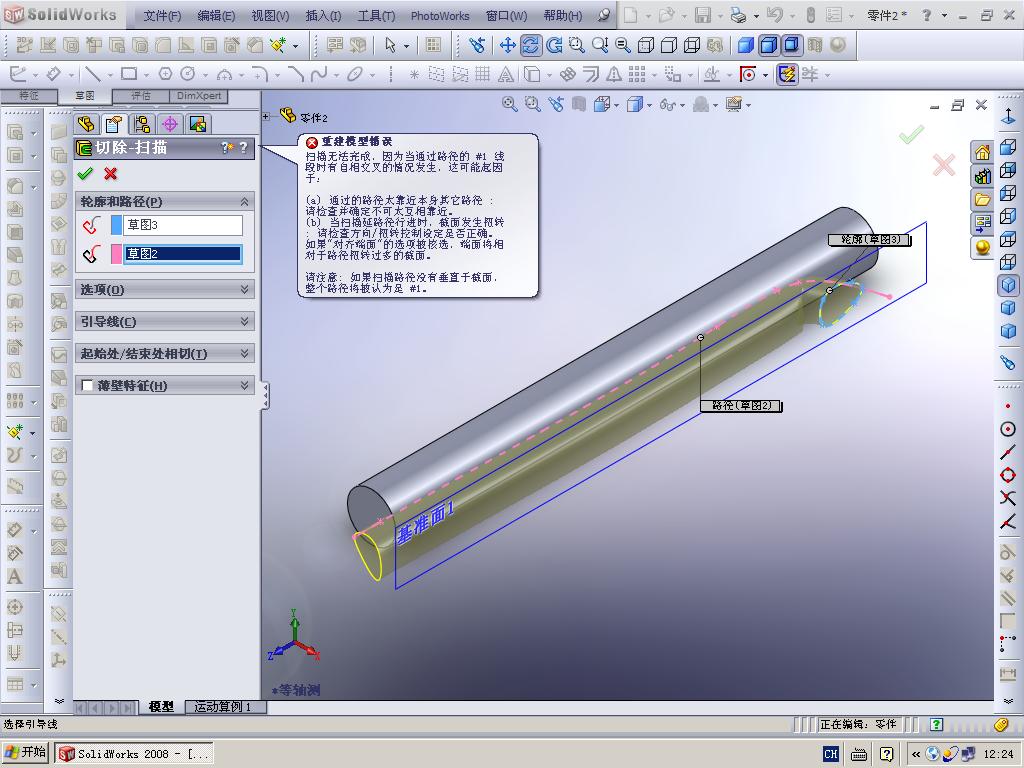Open FeatureManager design tree tab

tap(86, 123)
